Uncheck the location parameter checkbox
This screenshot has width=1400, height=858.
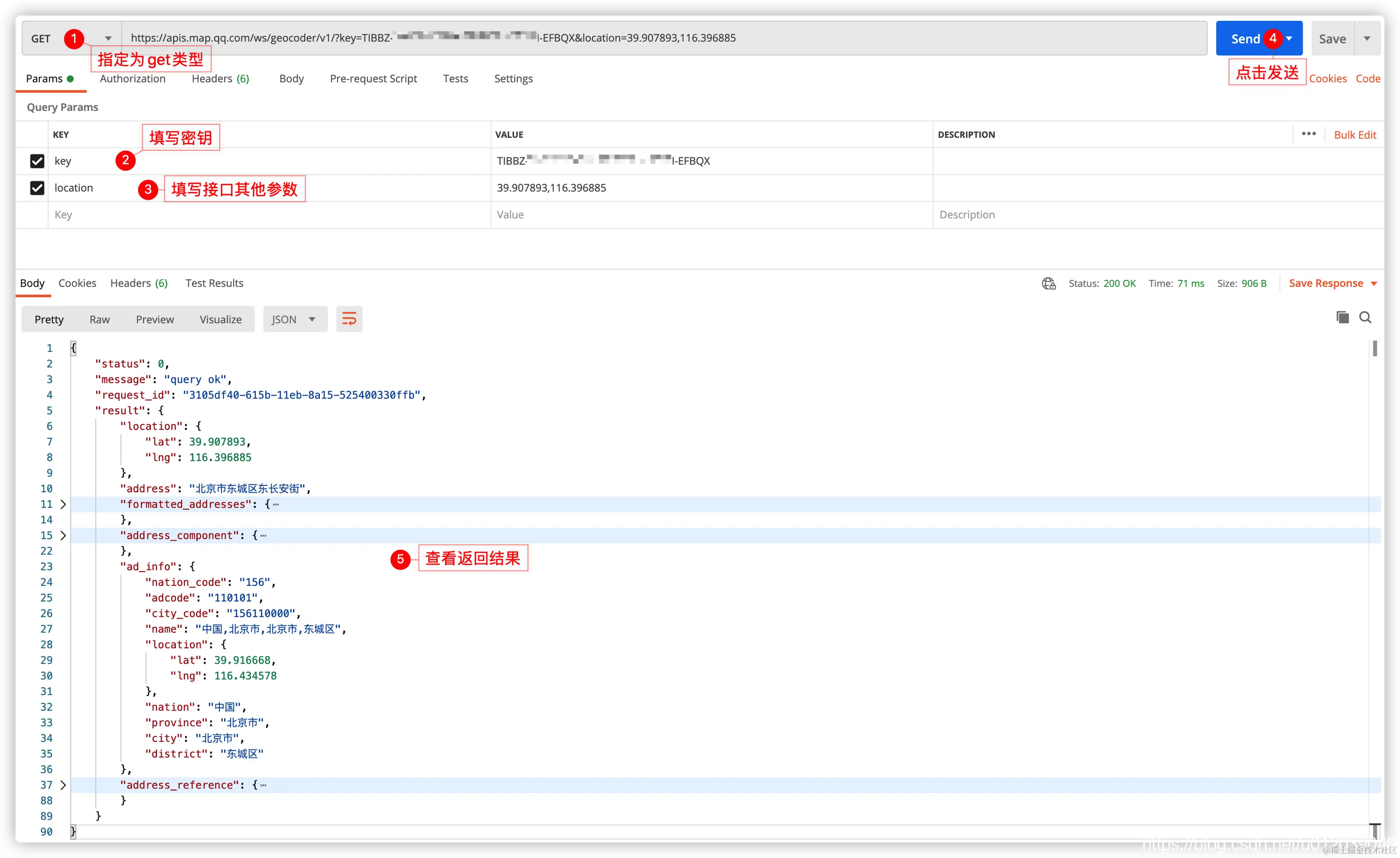point(37,188)
